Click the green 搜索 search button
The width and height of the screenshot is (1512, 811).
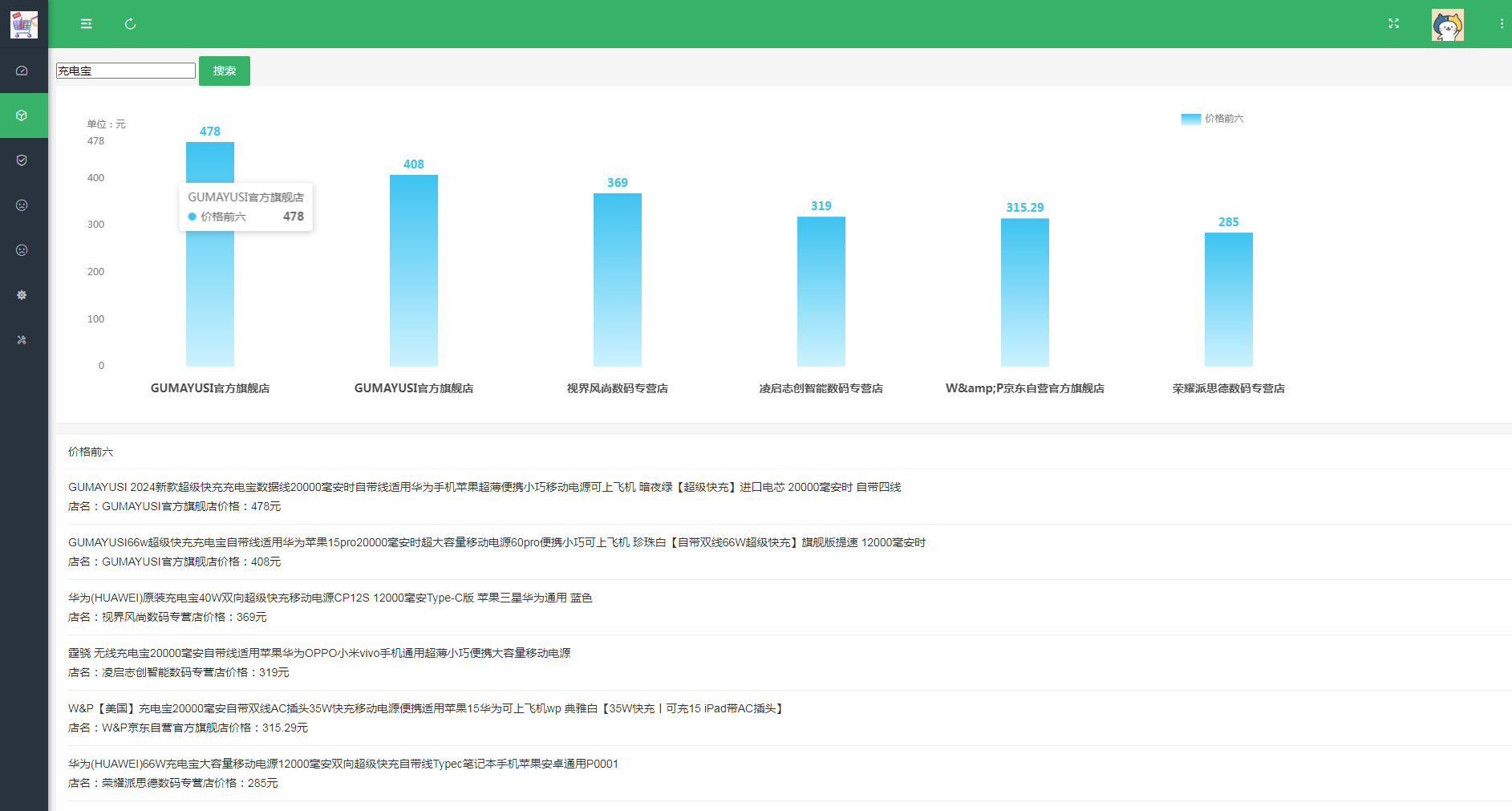[x=225, y=71]
